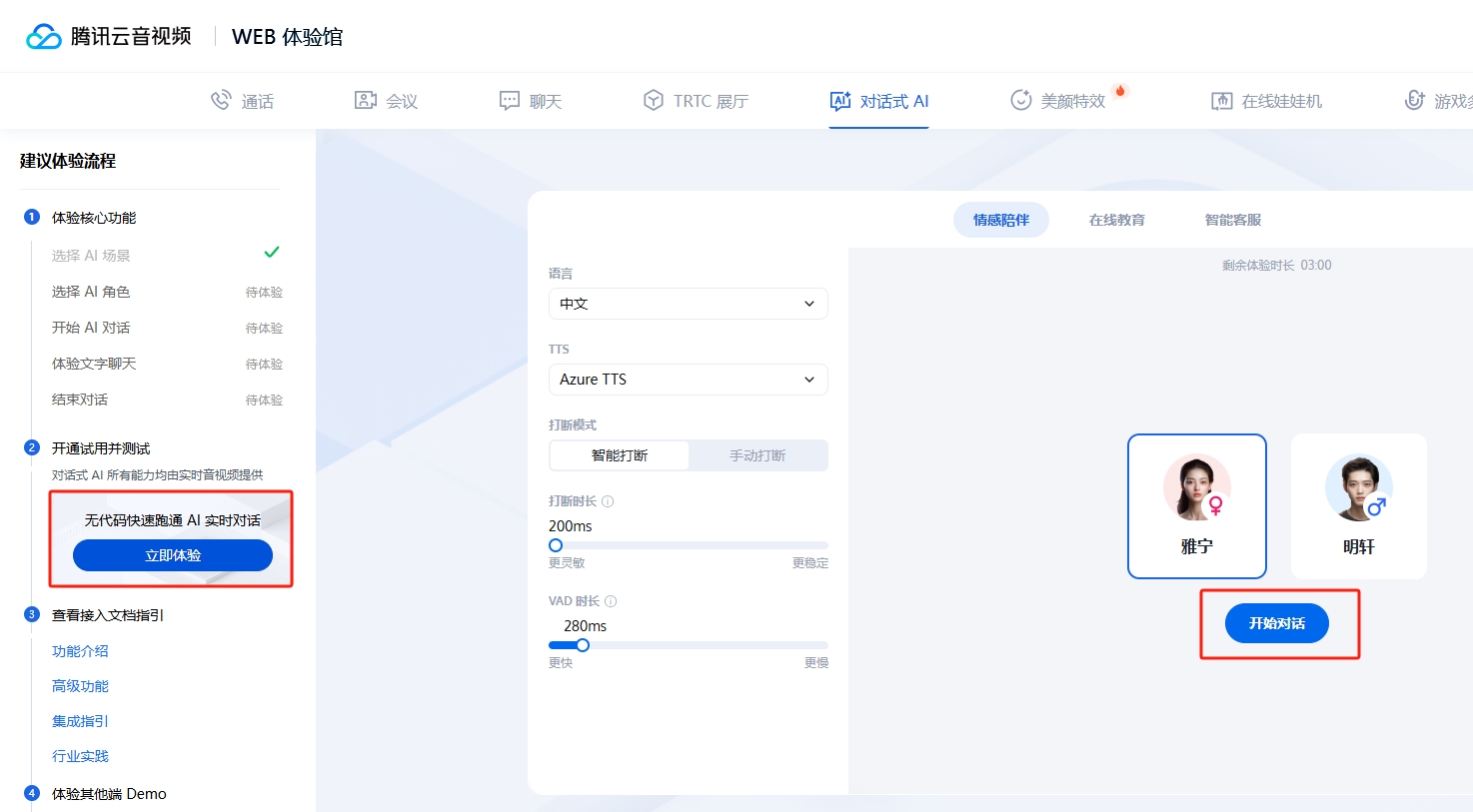Open the 集成指引 documentation link

pyautogui.click(x=80, y=721)
